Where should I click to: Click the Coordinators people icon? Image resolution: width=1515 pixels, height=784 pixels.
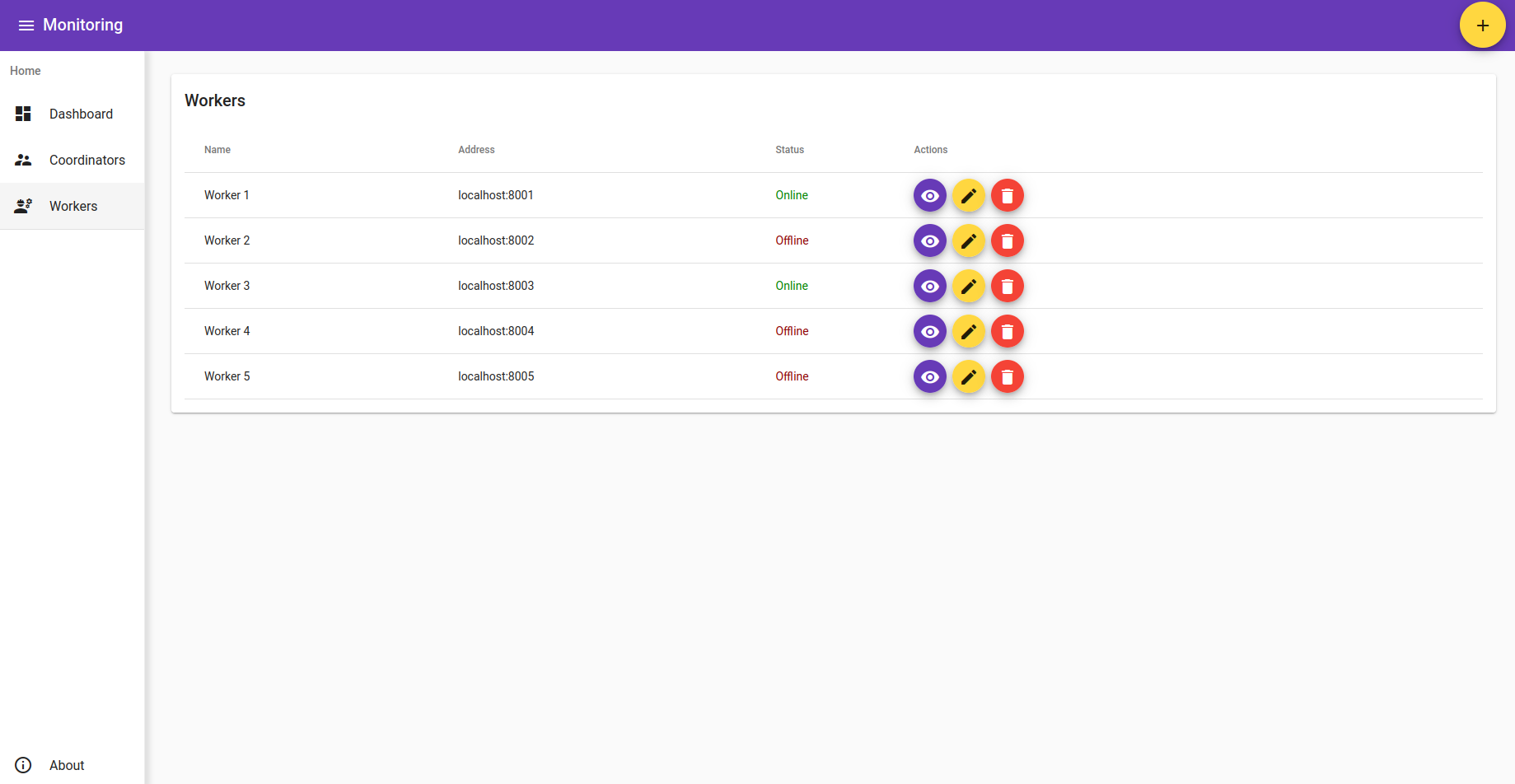click(x=23, y=160)
